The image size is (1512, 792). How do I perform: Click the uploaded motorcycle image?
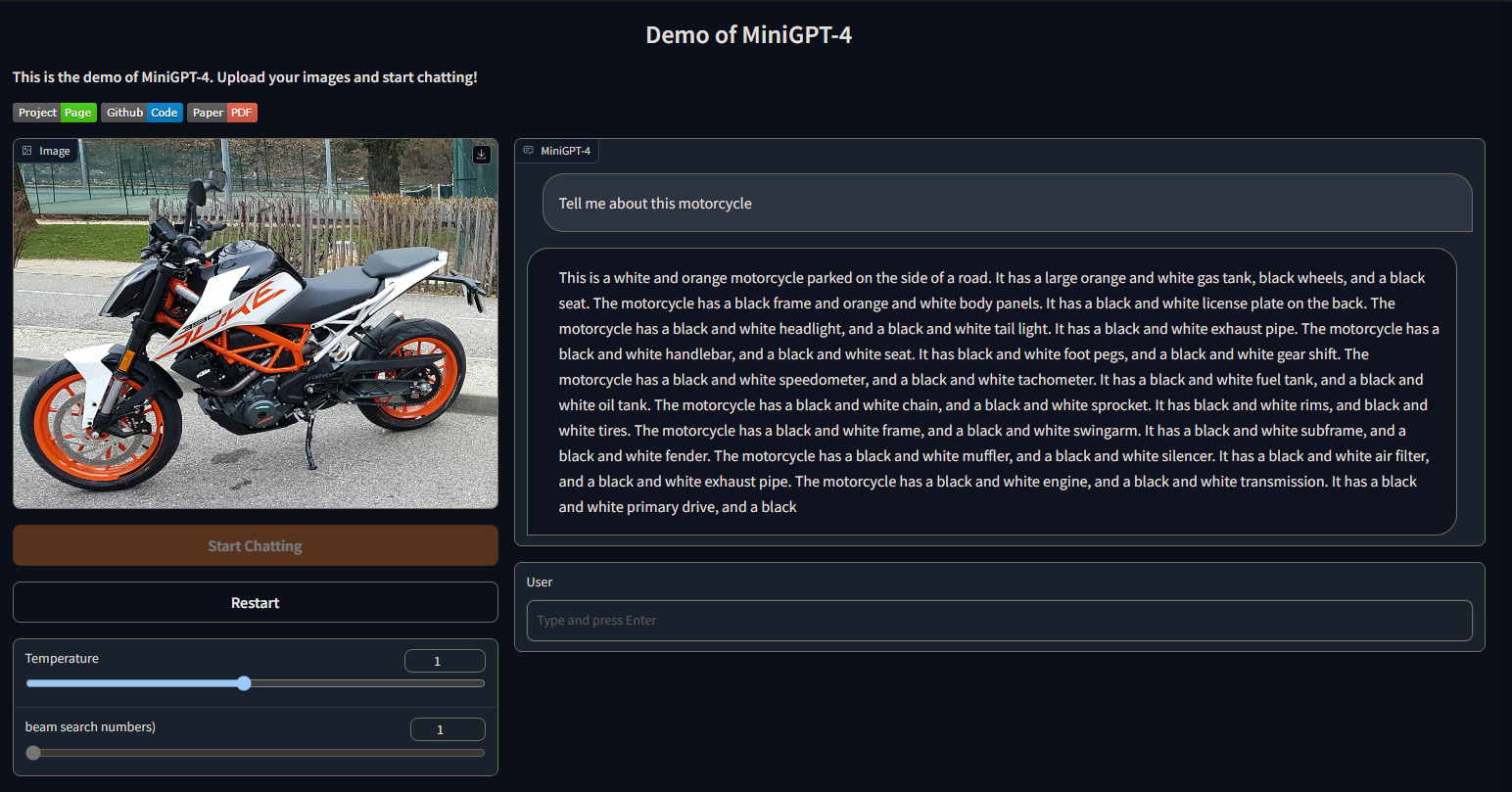tap(256, 323)
